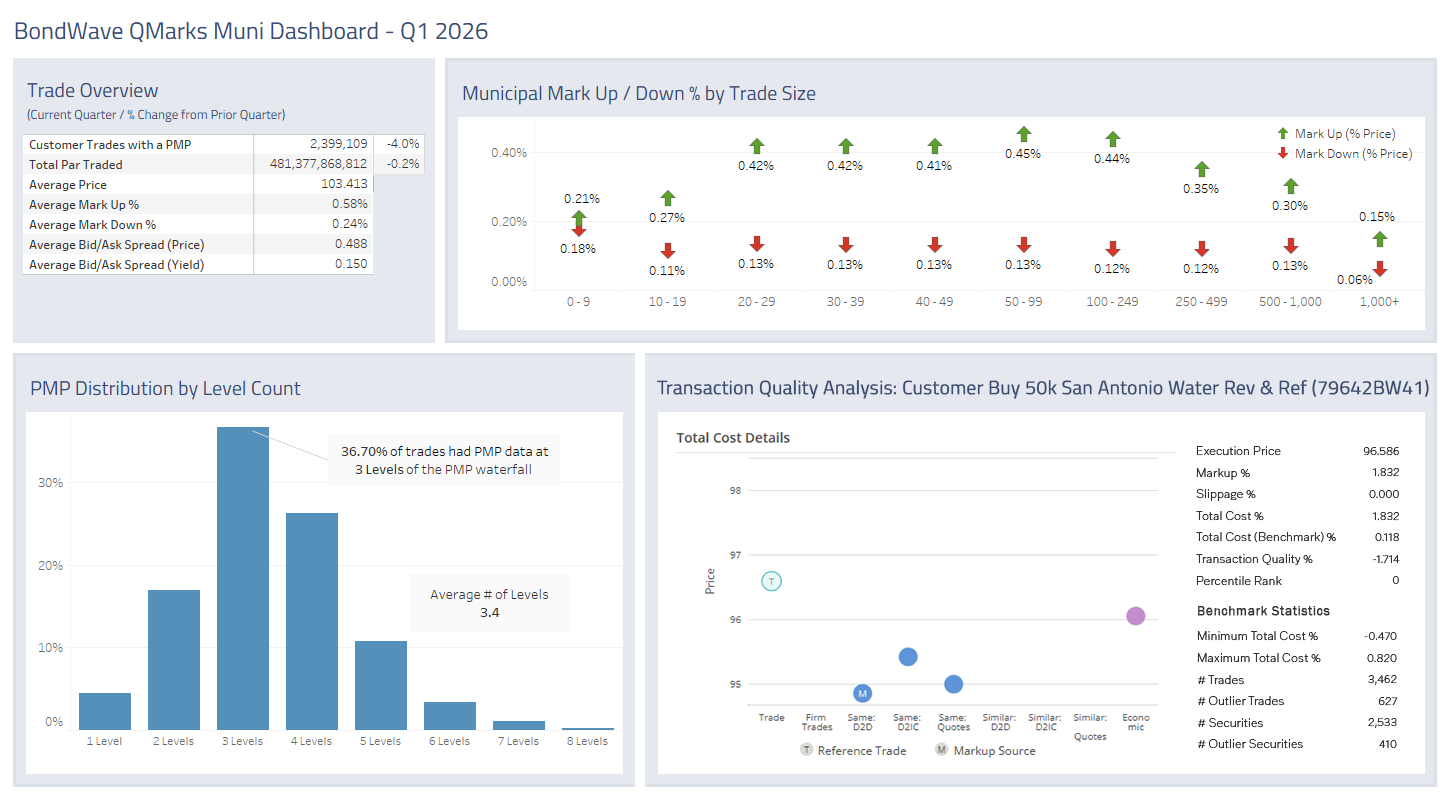The image size is (1450, 800).
Task: Select the purple Economic data point
Action: (x=1134, y=616)
